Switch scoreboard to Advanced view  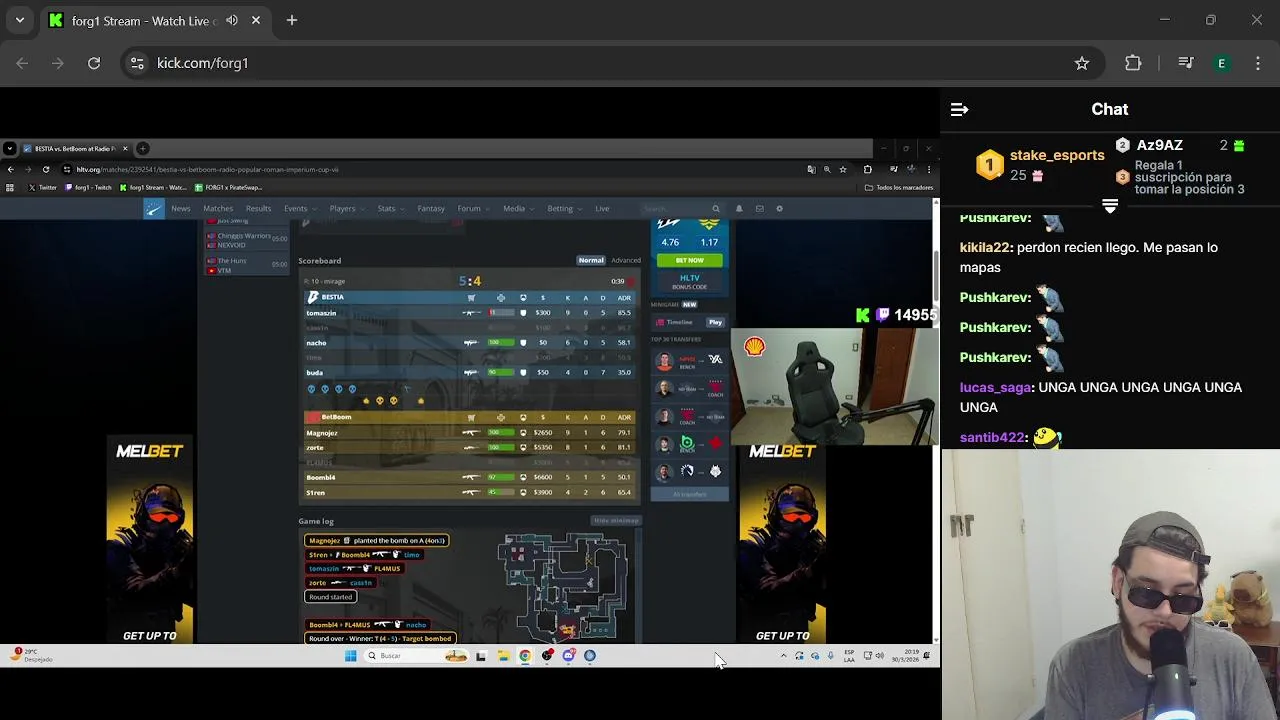(x=626, y=260)
